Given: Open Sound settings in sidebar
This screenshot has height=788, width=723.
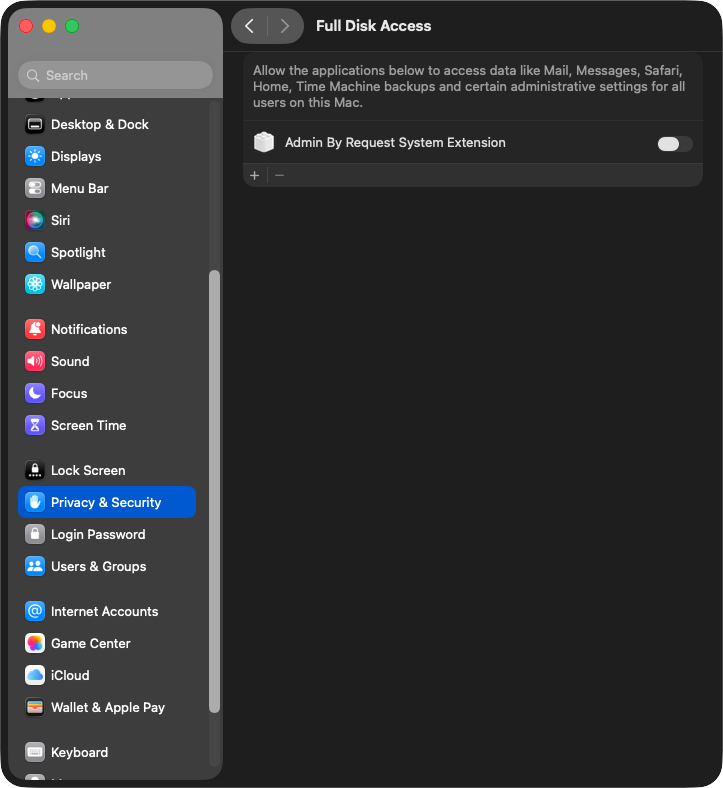Looking at the screenshot, I should (70, 362).
